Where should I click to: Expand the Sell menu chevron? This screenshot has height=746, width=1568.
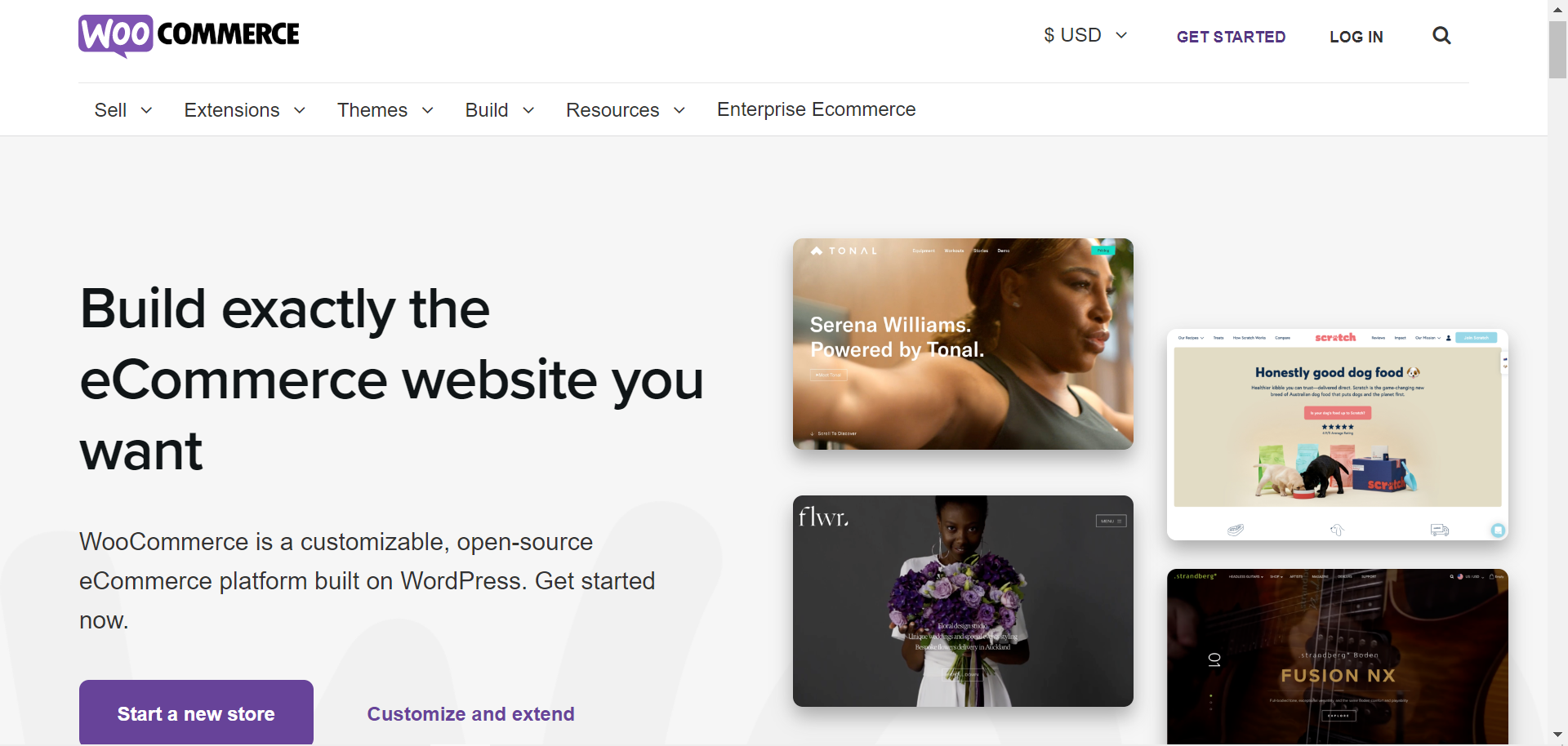coord(147,110)
